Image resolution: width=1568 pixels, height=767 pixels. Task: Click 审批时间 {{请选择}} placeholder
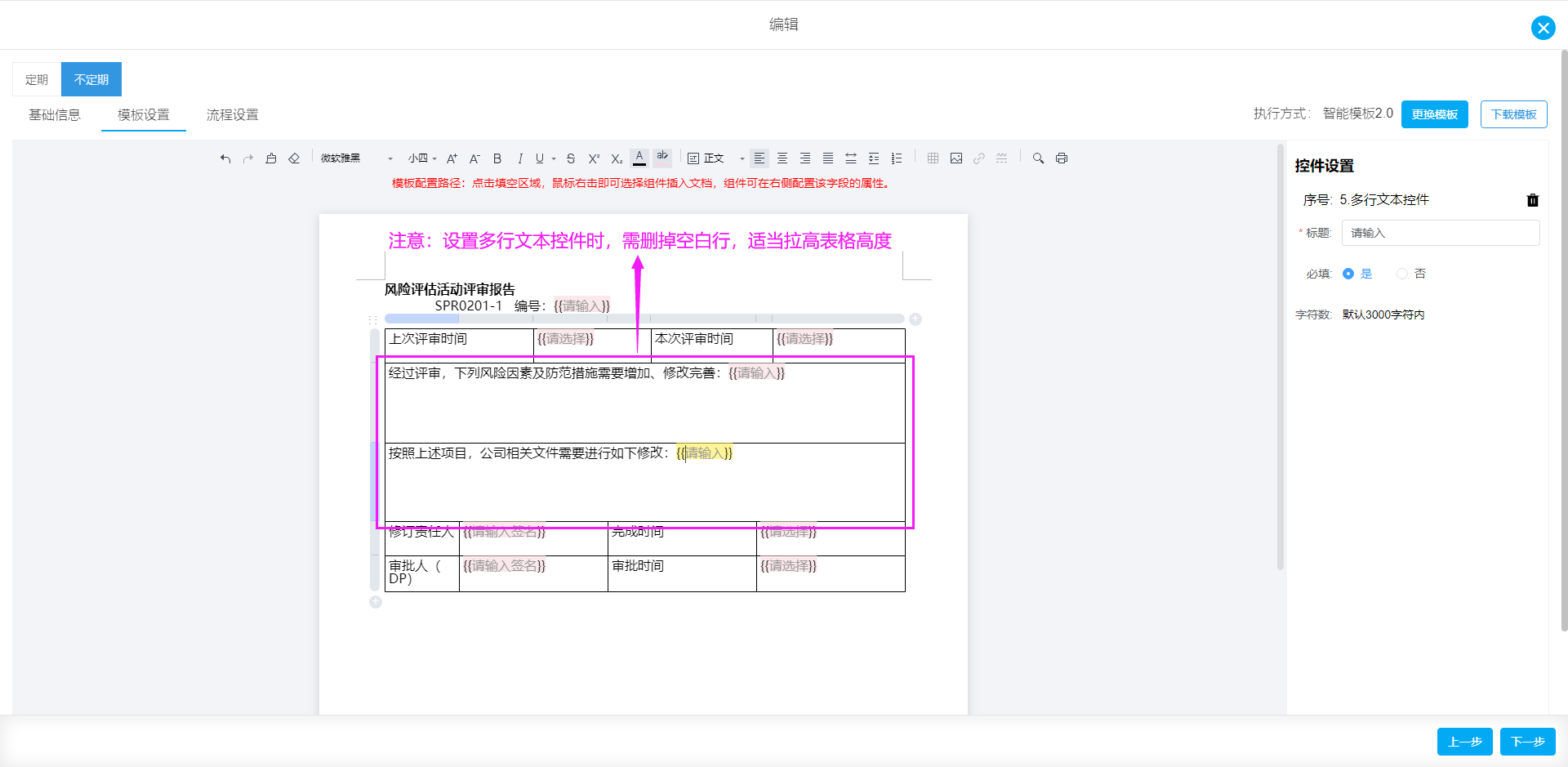point(788,566)
